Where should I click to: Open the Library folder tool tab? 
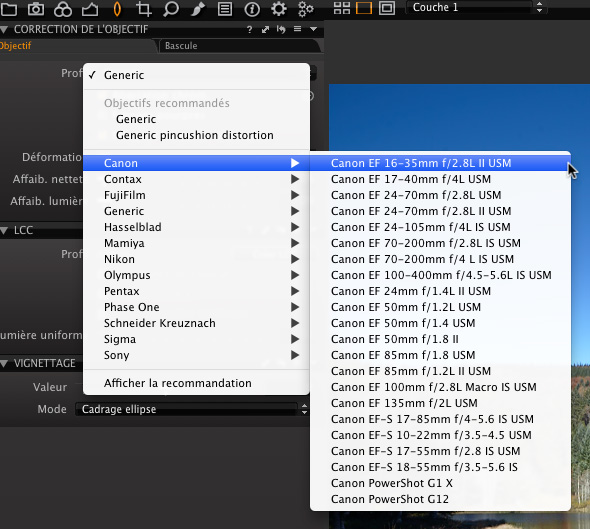coord(9,9)
